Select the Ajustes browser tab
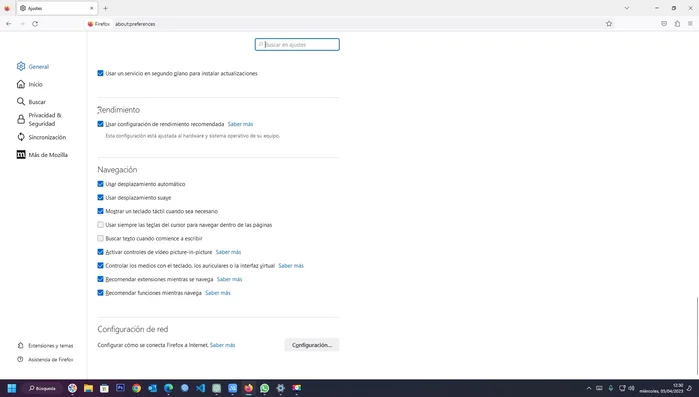The height and width of the screenshot is (397, 699). point(57,8)
